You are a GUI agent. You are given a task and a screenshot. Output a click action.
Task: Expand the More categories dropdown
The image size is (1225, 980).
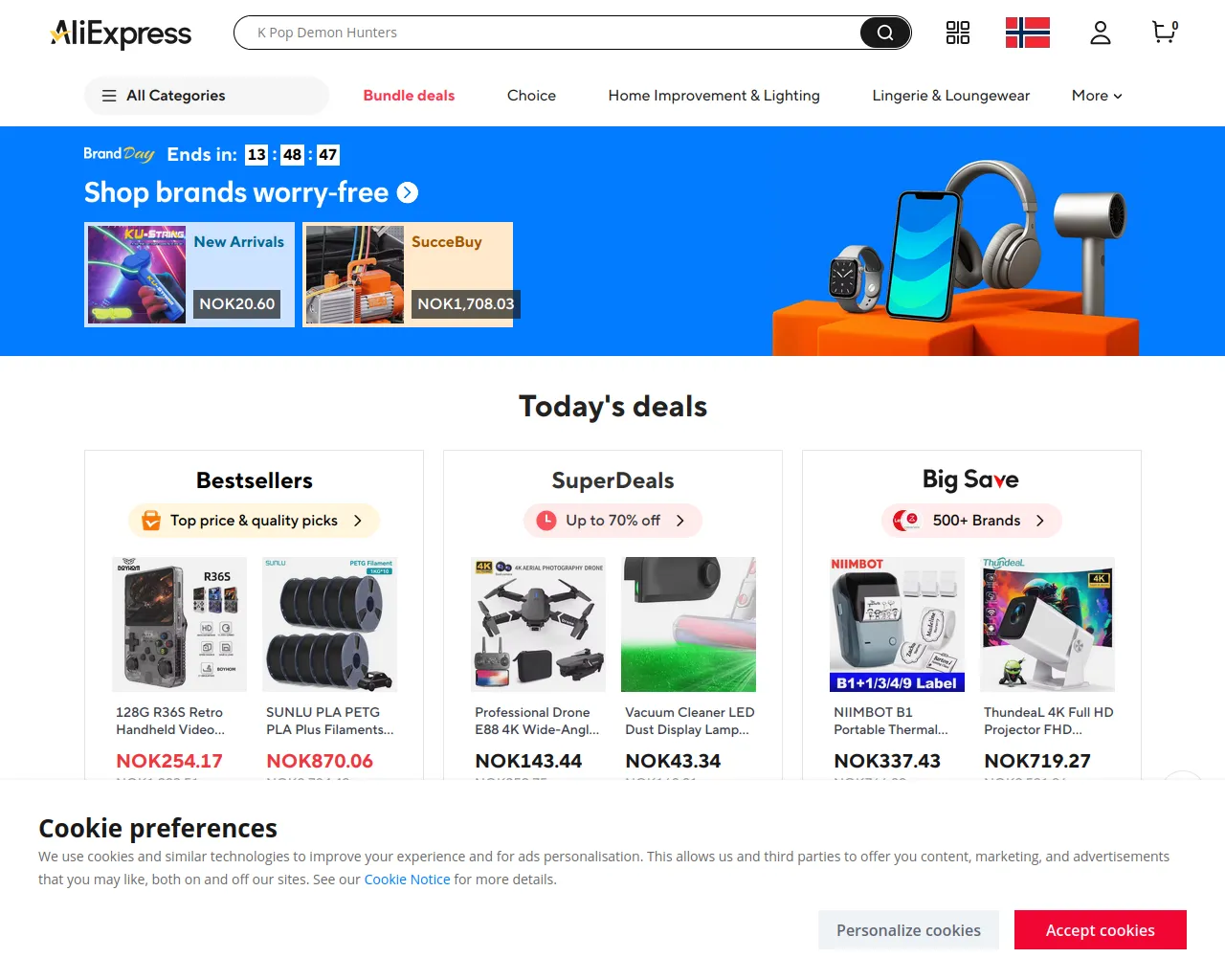(x=1097, y=96)
